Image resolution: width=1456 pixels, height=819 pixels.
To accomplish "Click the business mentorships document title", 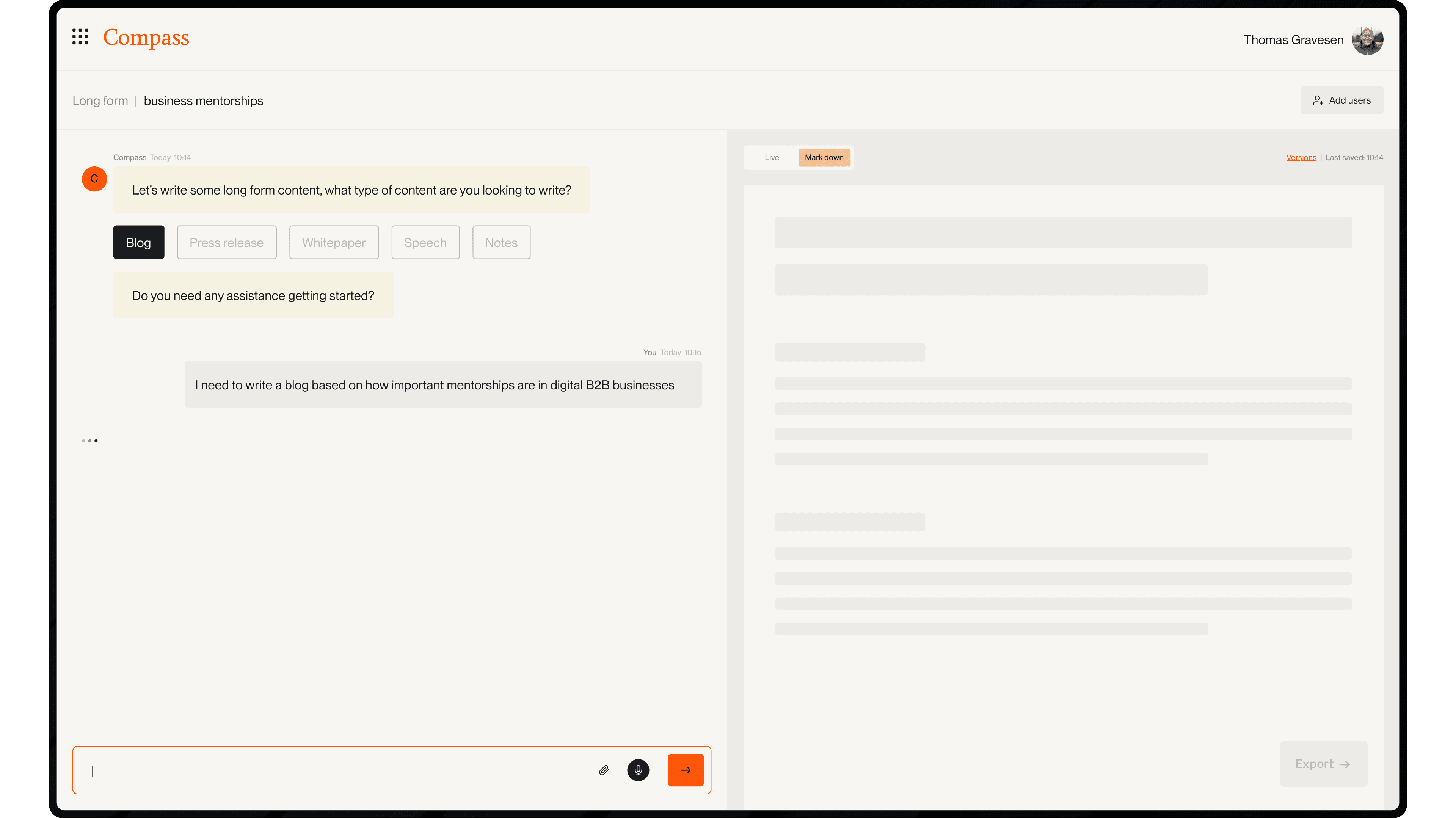I will tap(204, 100).
